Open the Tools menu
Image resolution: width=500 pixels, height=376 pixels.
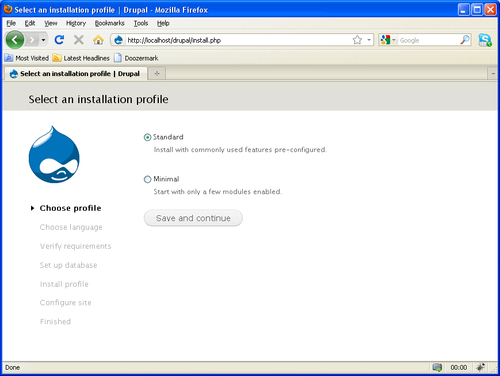pos(141,23)
